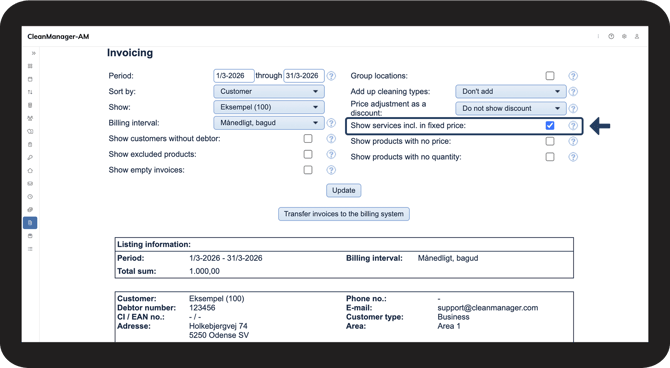
Task: Open the house icon in sidebar
Action: [x=30, y=171]
